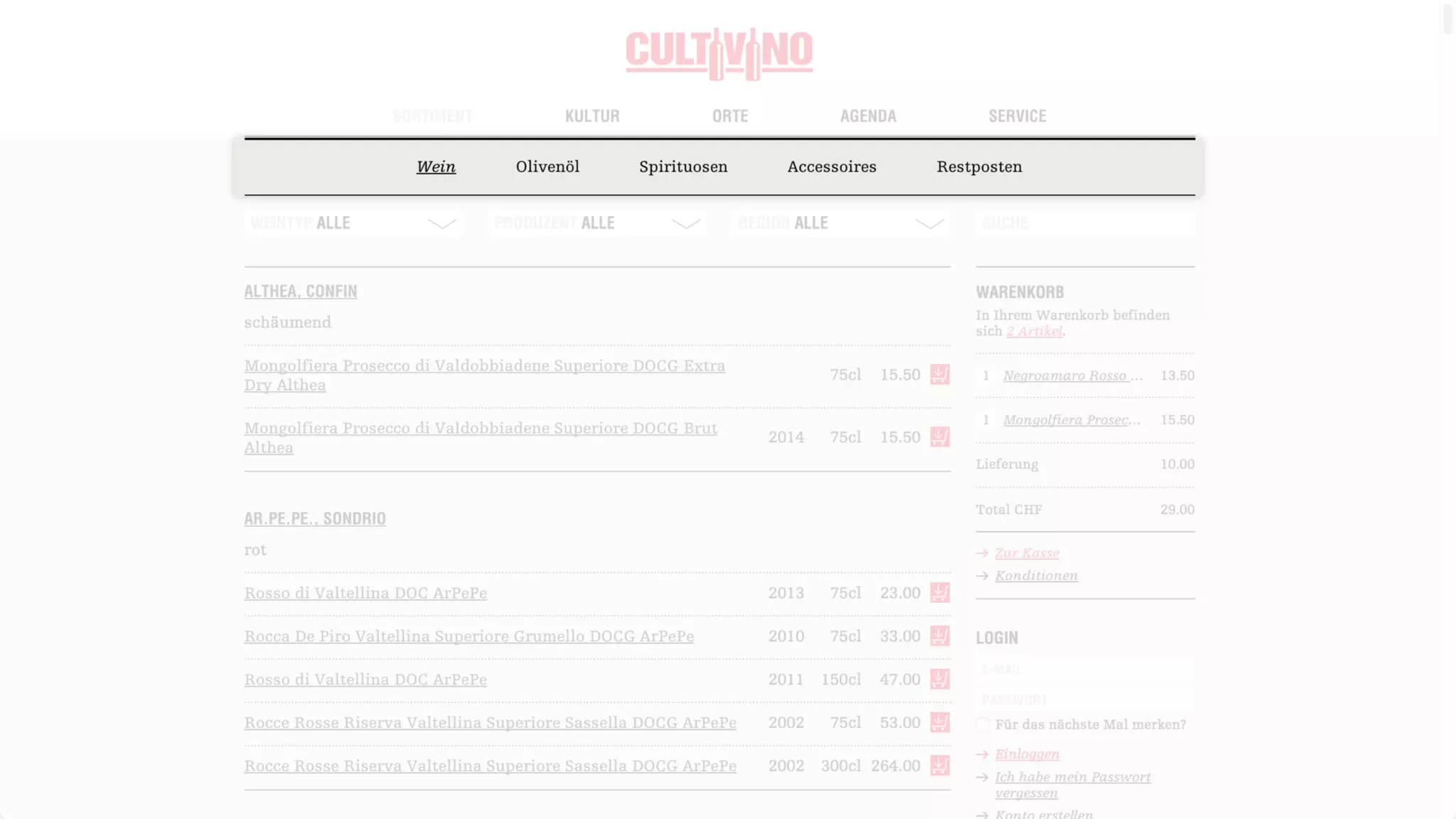This screenshot has width=1456, height=819.
Task: Select the Spirituosen category
Action: pos(682,167)
